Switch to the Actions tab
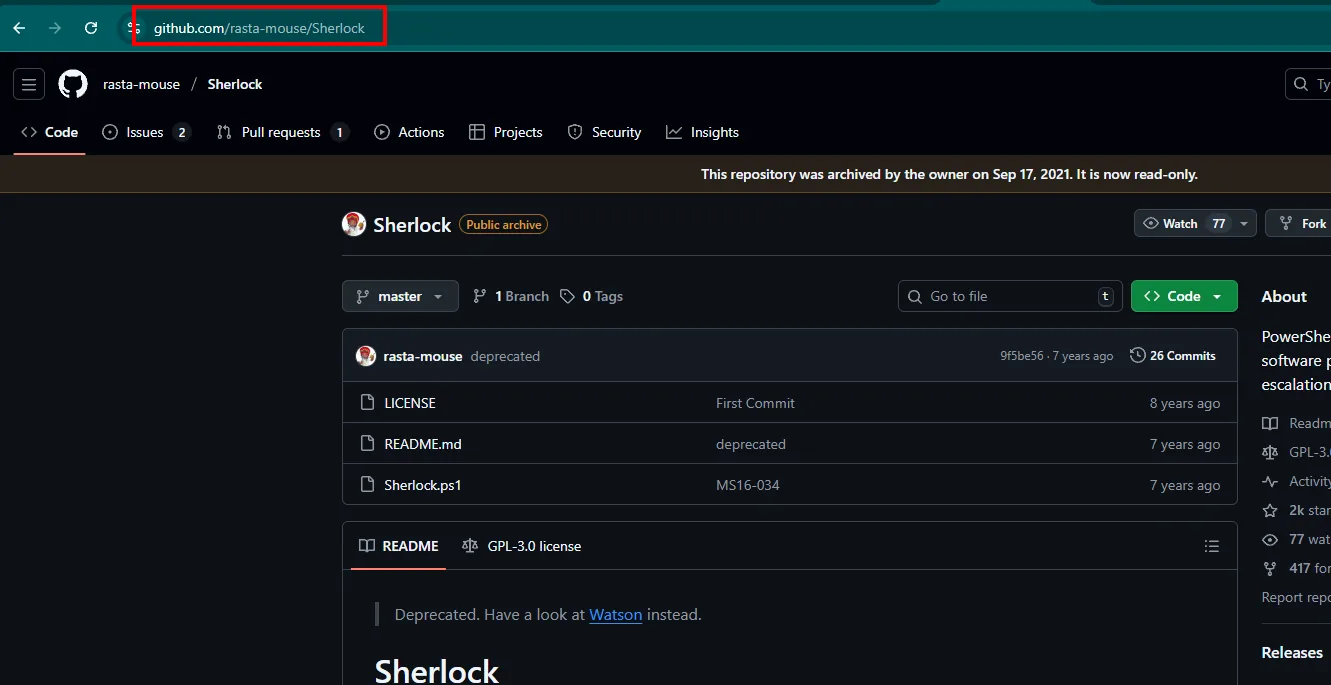Image resolution: width=1331 pixels, height=685 pixels. click(409, 132)
